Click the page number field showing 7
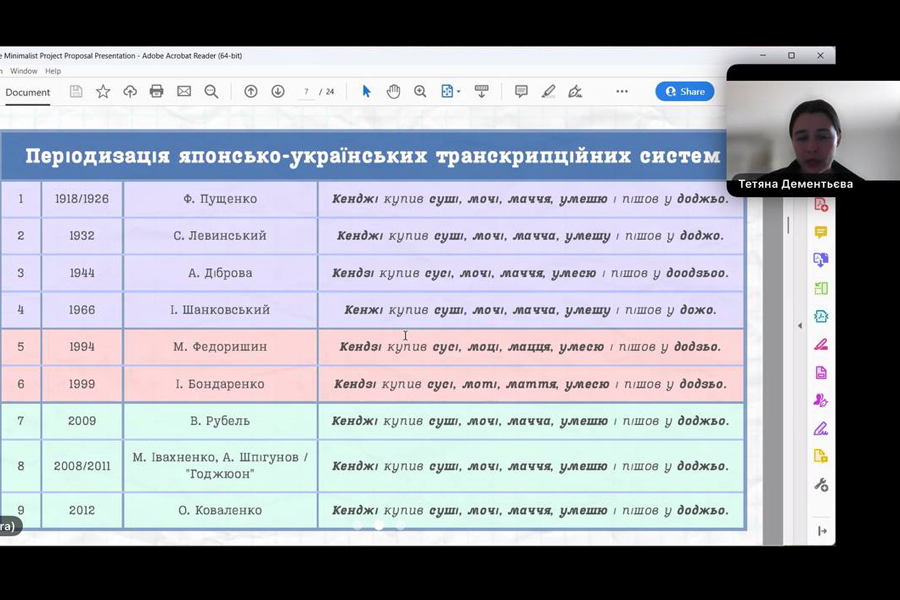 [x=307, y=91]
